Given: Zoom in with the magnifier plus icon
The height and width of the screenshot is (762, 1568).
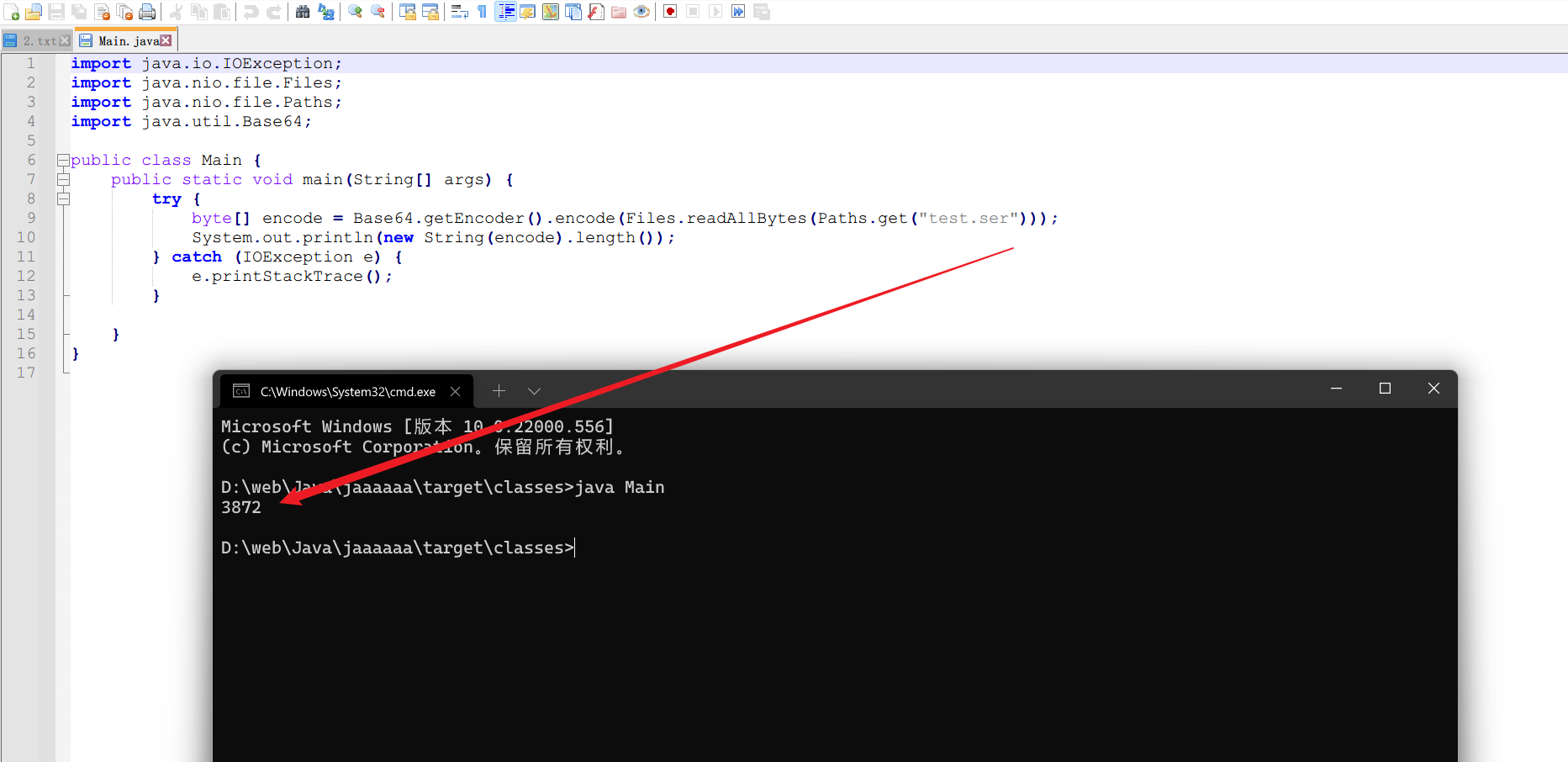Looking at the screenshot, I should click(355, 12).
